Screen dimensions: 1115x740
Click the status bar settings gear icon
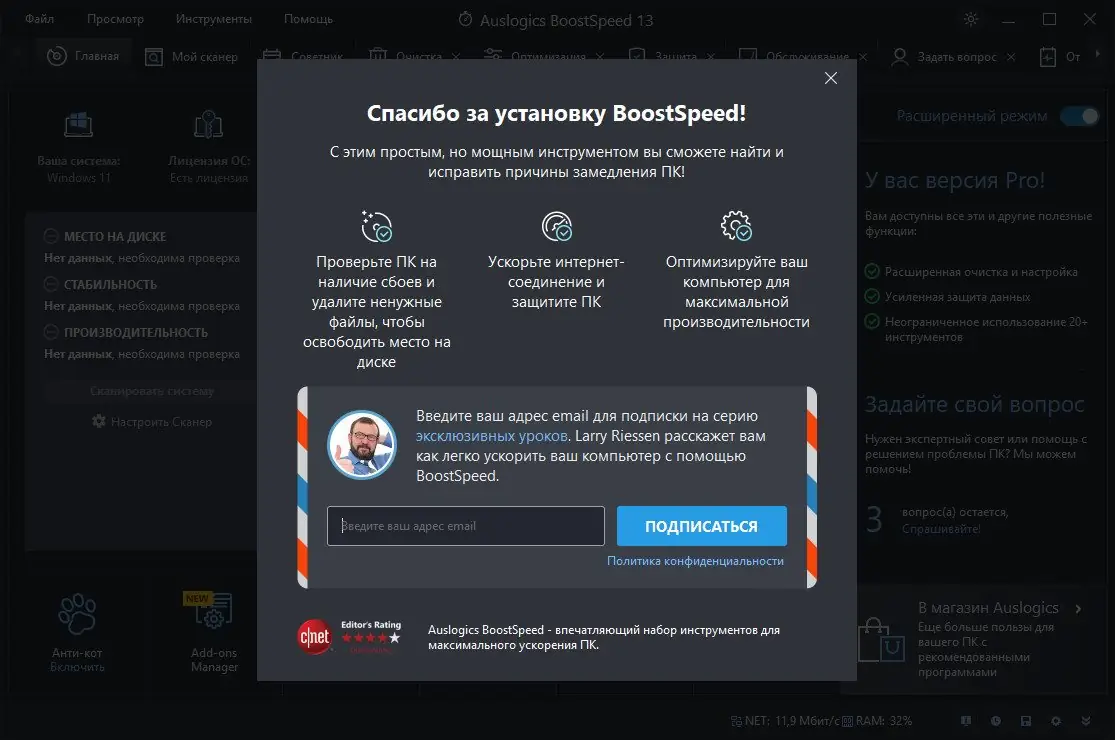[1056, 721]
